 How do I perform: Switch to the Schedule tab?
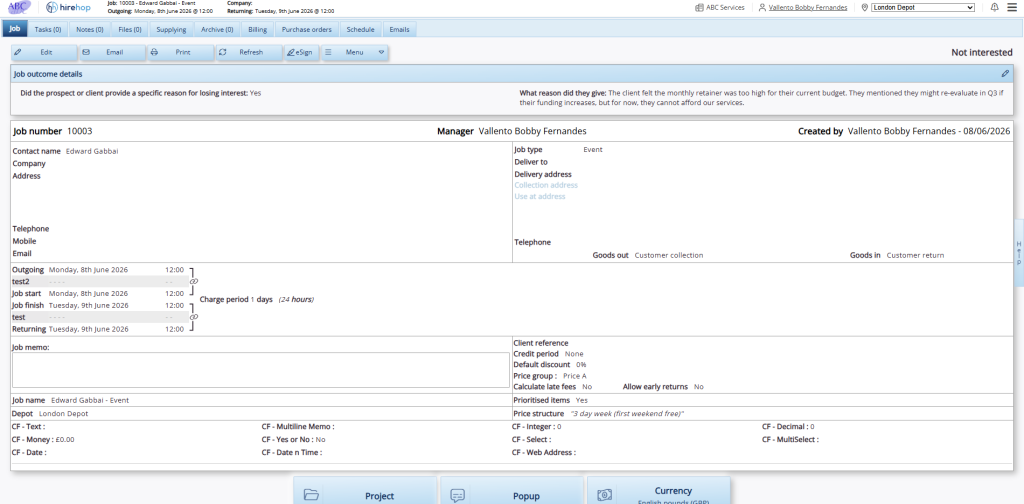tap(360, 29)
